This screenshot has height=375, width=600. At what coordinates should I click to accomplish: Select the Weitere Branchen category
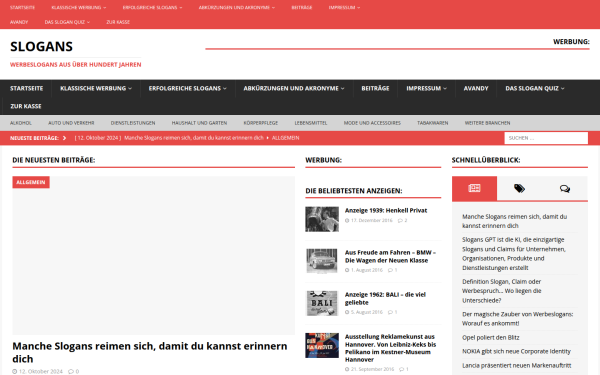pyautogui.click(x=487, y=123)
